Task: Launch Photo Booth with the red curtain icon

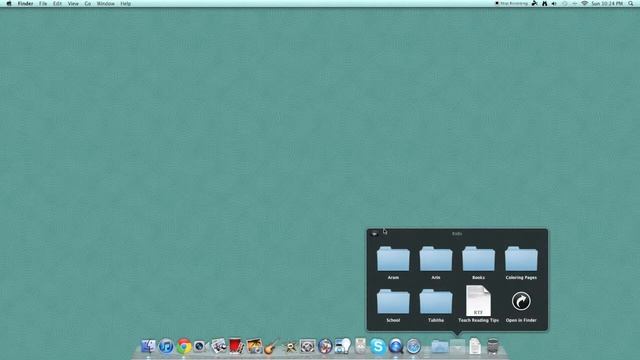Action: tap(236, 346)
